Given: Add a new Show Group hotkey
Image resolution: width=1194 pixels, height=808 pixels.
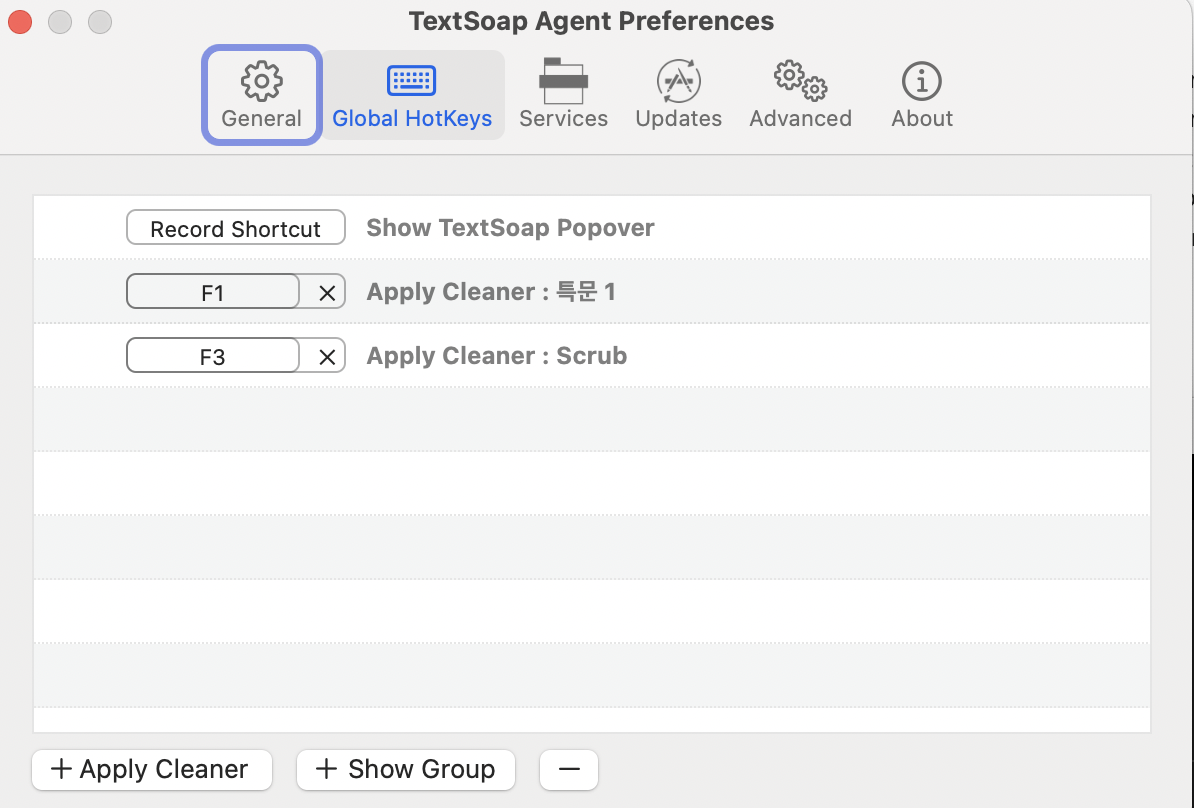Looking at the screenshot, I should pos(405,769).
